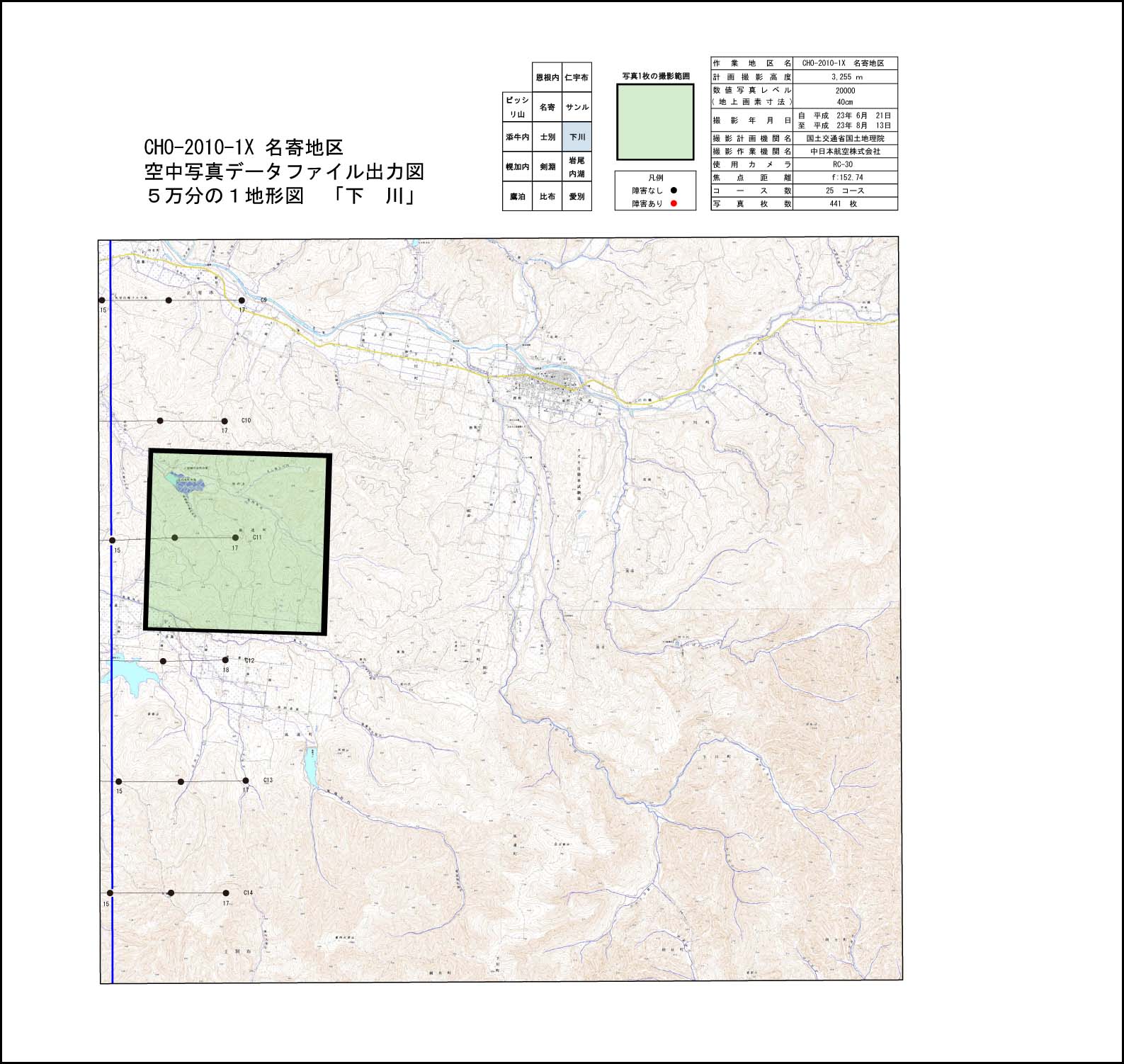Open the 士別 index map cell
Viewport: 1124px width, 1064px height.
547,137
